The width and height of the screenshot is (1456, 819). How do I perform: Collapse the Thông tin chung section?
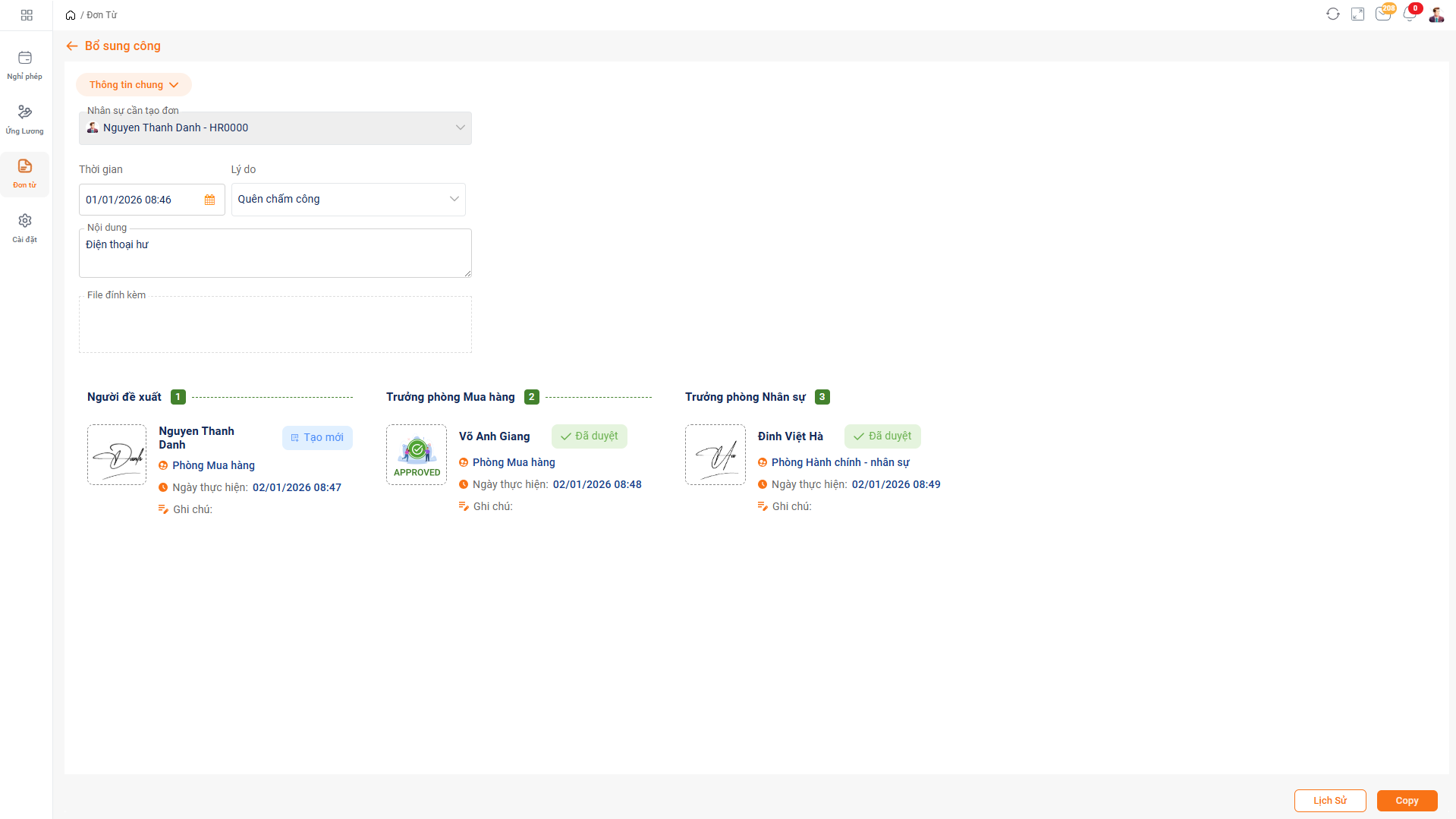[x=134, y=85]
